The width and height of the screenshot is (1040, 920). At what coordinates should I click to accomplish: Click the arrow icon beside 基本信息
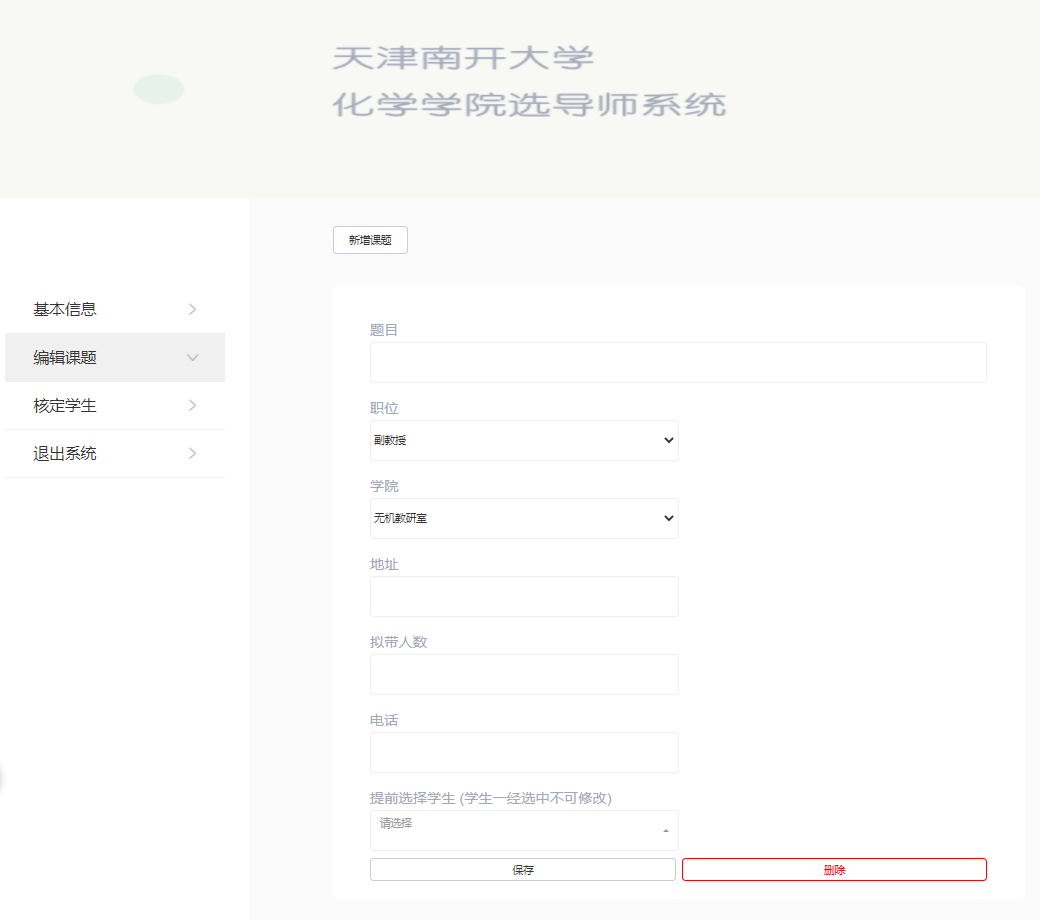coord(193,309)
